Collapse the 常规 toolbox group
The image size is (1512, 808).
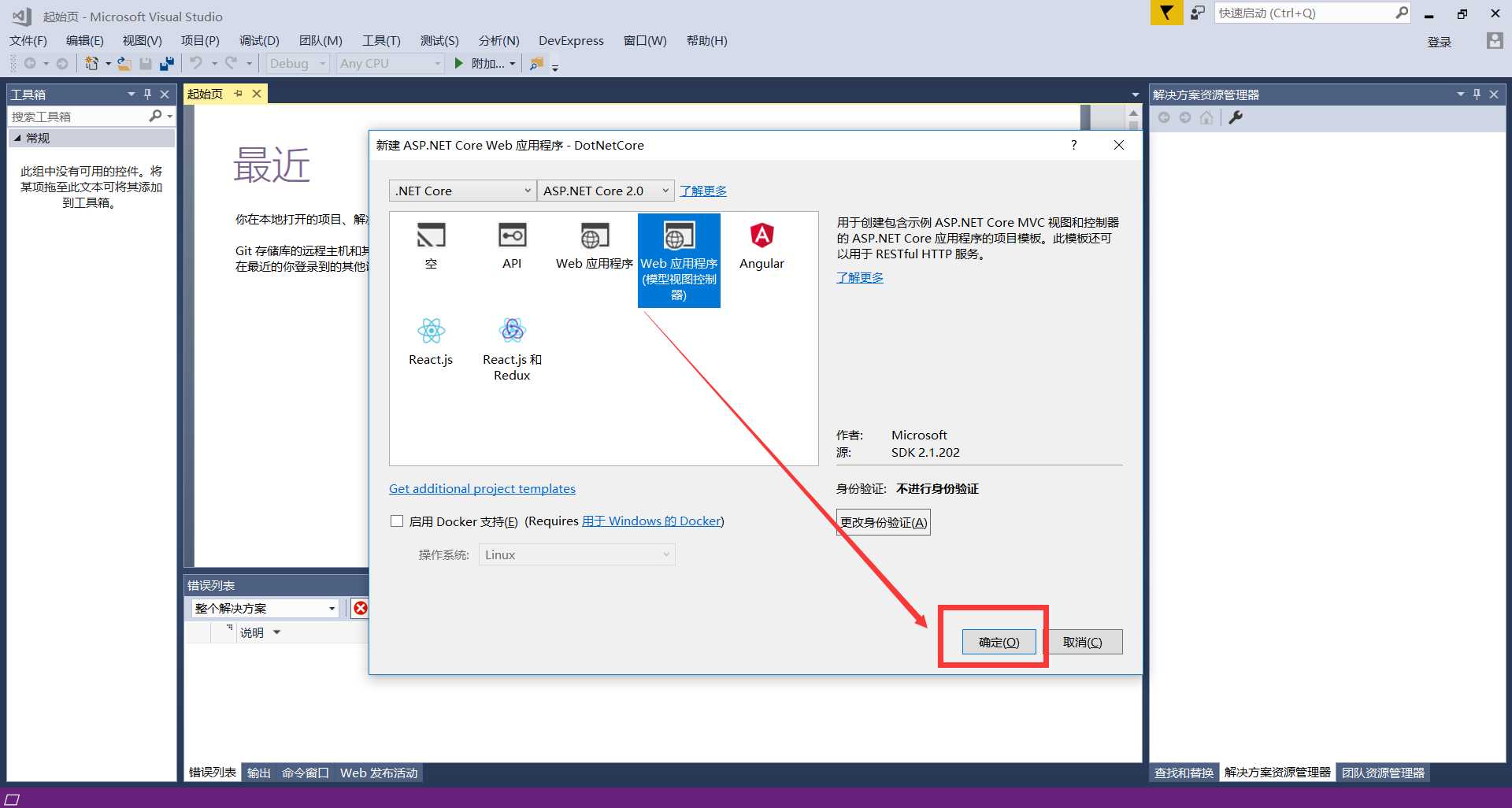(17, 138)
